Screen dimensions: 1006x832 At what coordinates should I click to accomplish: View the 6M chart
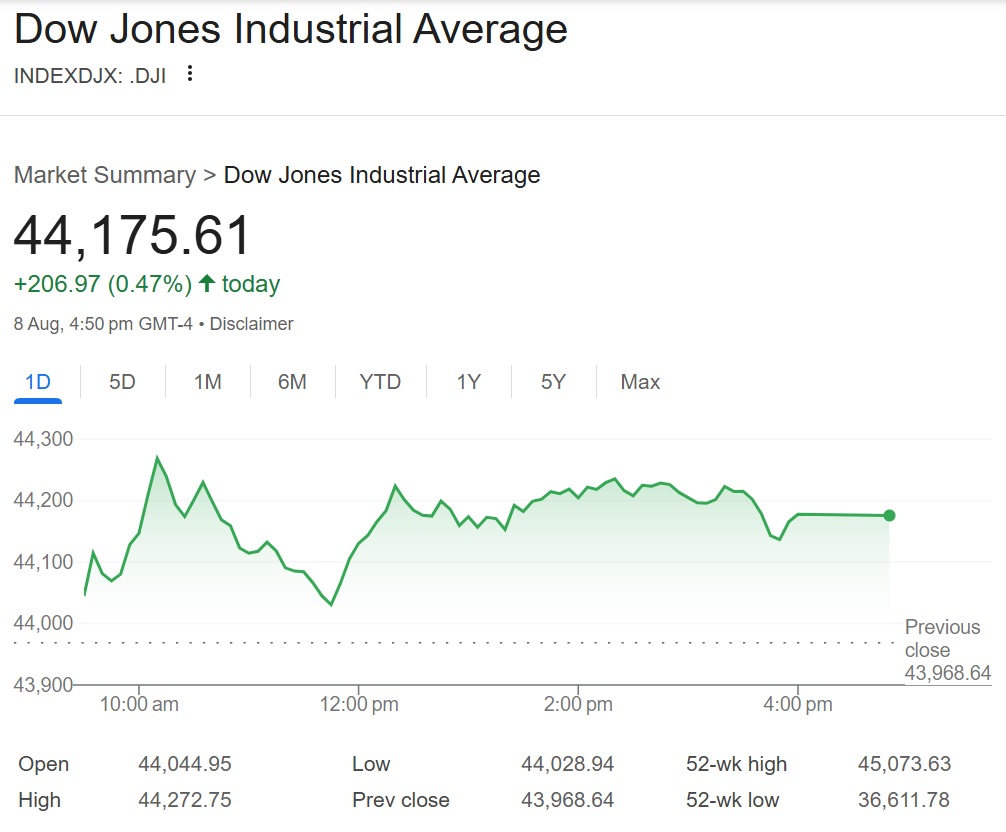291,381
